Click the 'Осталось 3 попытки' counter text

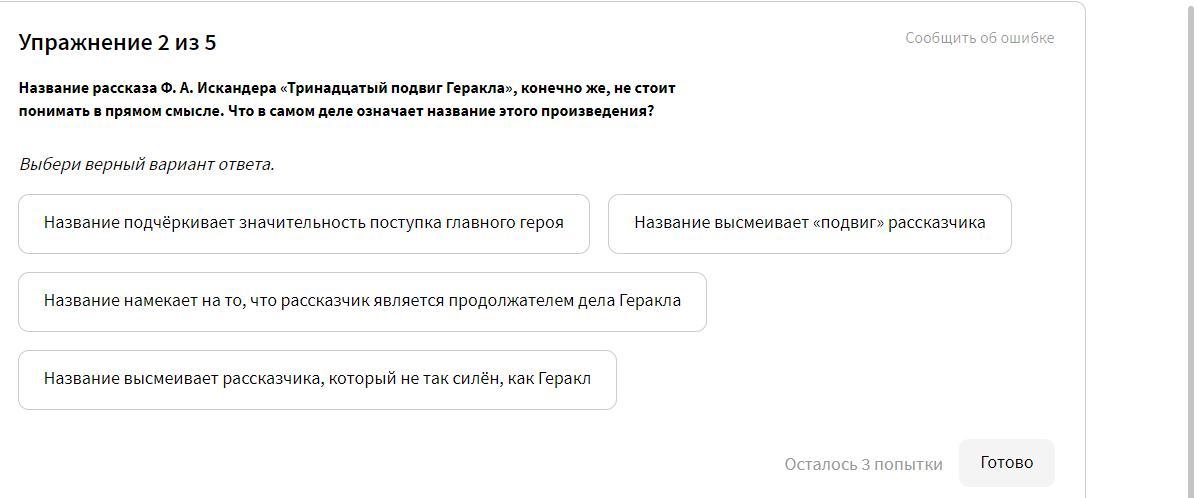pyautogui.click(x=863, y=464)
